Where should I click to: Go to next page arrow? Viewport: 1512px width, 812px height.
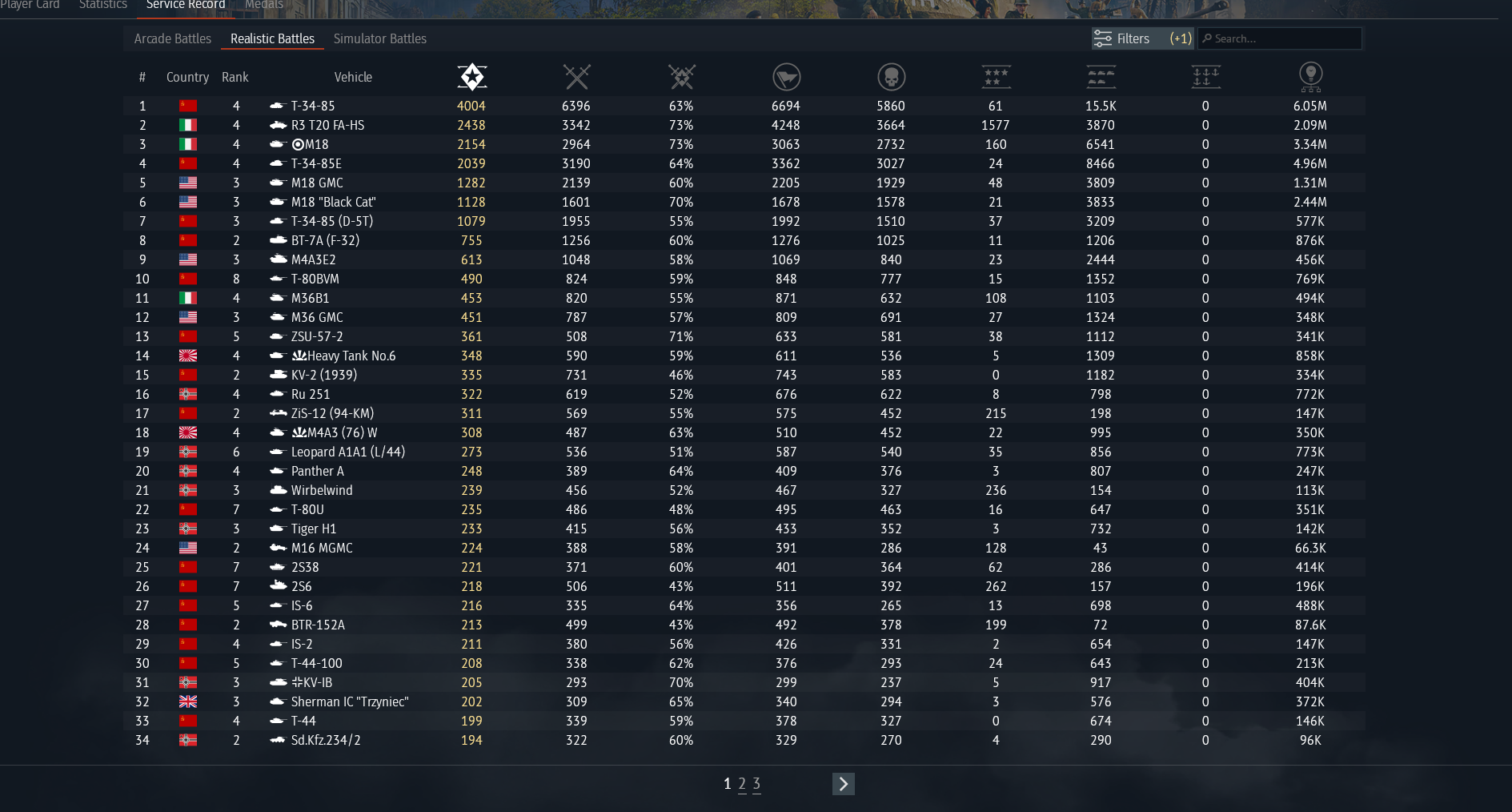tap(844, 784)
